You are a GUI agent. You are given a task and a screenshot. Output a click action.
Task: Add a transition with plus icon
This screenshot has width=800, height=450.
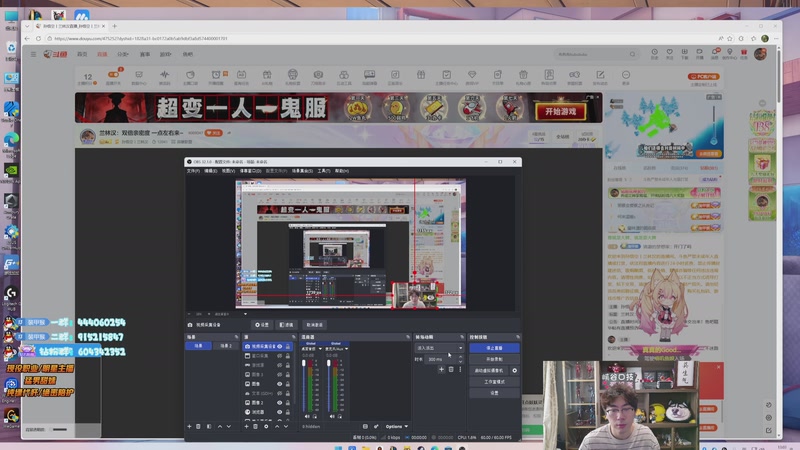point(441,369)
